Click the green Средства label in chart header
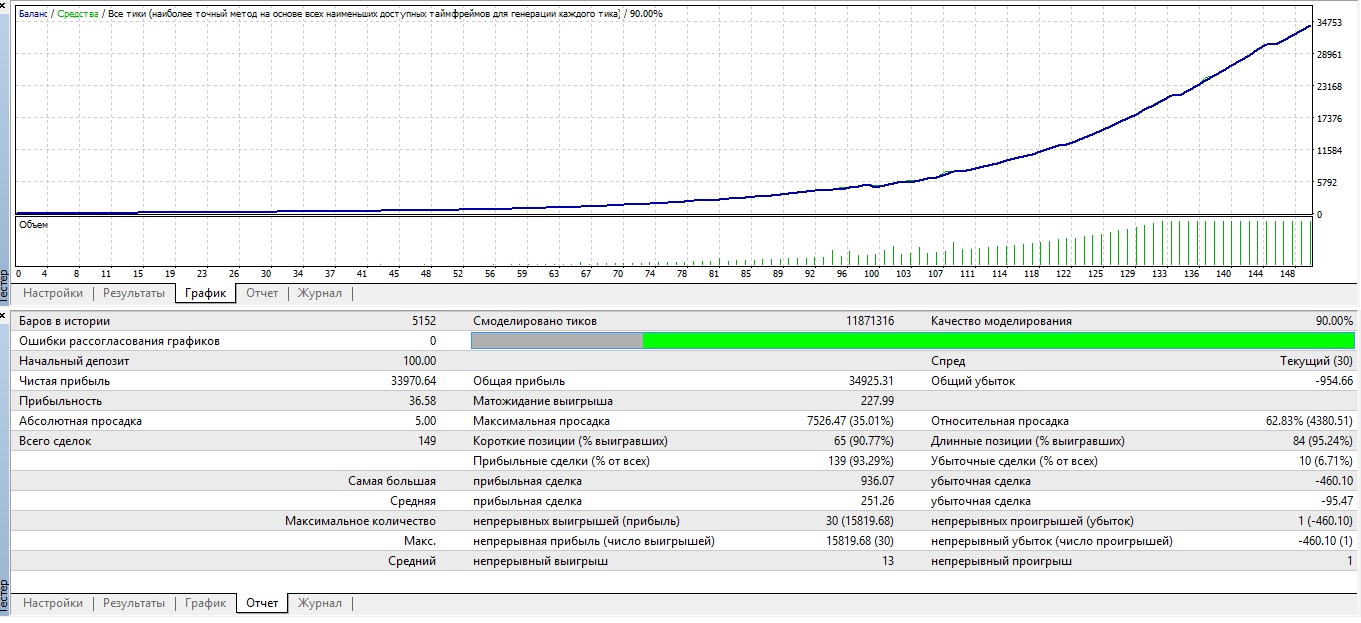This screenshot has width=1361, height=623. click(x=77, y=14)
